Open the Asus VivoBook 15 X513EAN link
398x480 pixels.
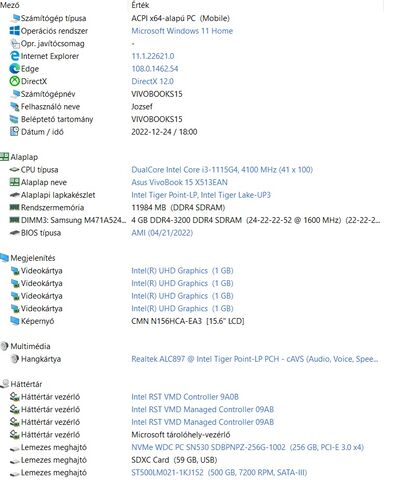pyautogui.click(x=179, y=182)
